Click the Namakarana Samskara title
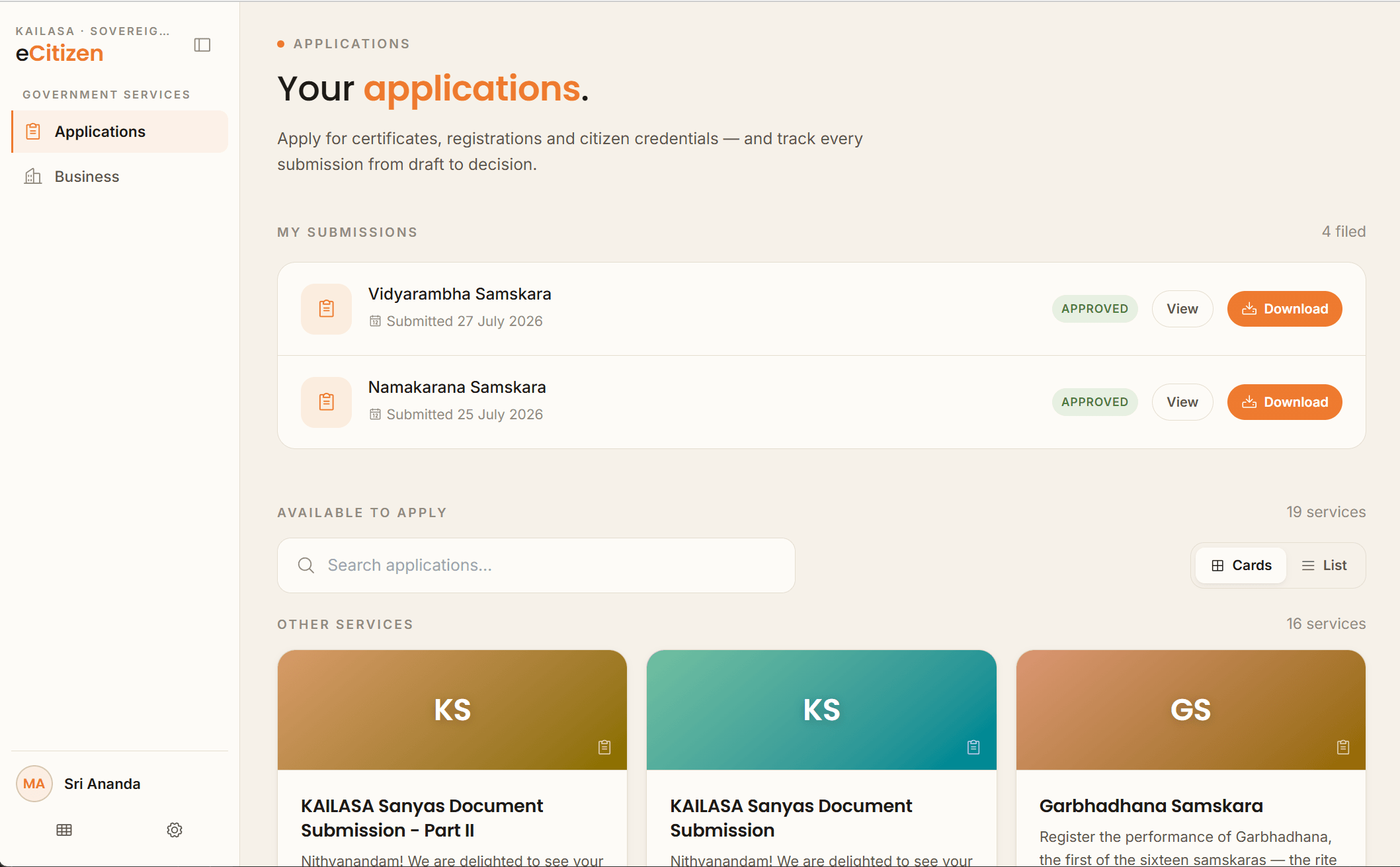 pos(457,387)
